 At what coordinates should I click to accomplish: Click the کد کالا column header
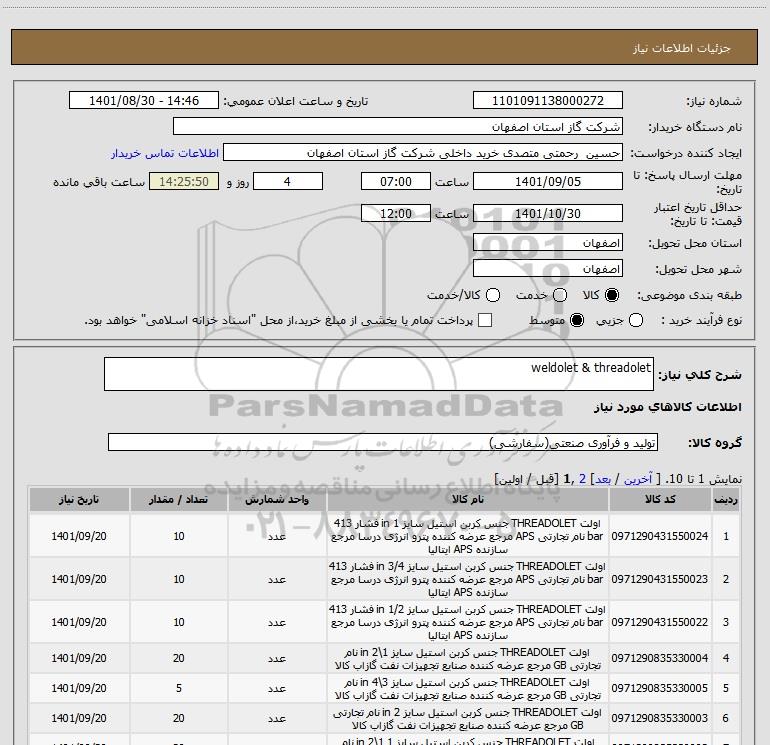(660, 499)
